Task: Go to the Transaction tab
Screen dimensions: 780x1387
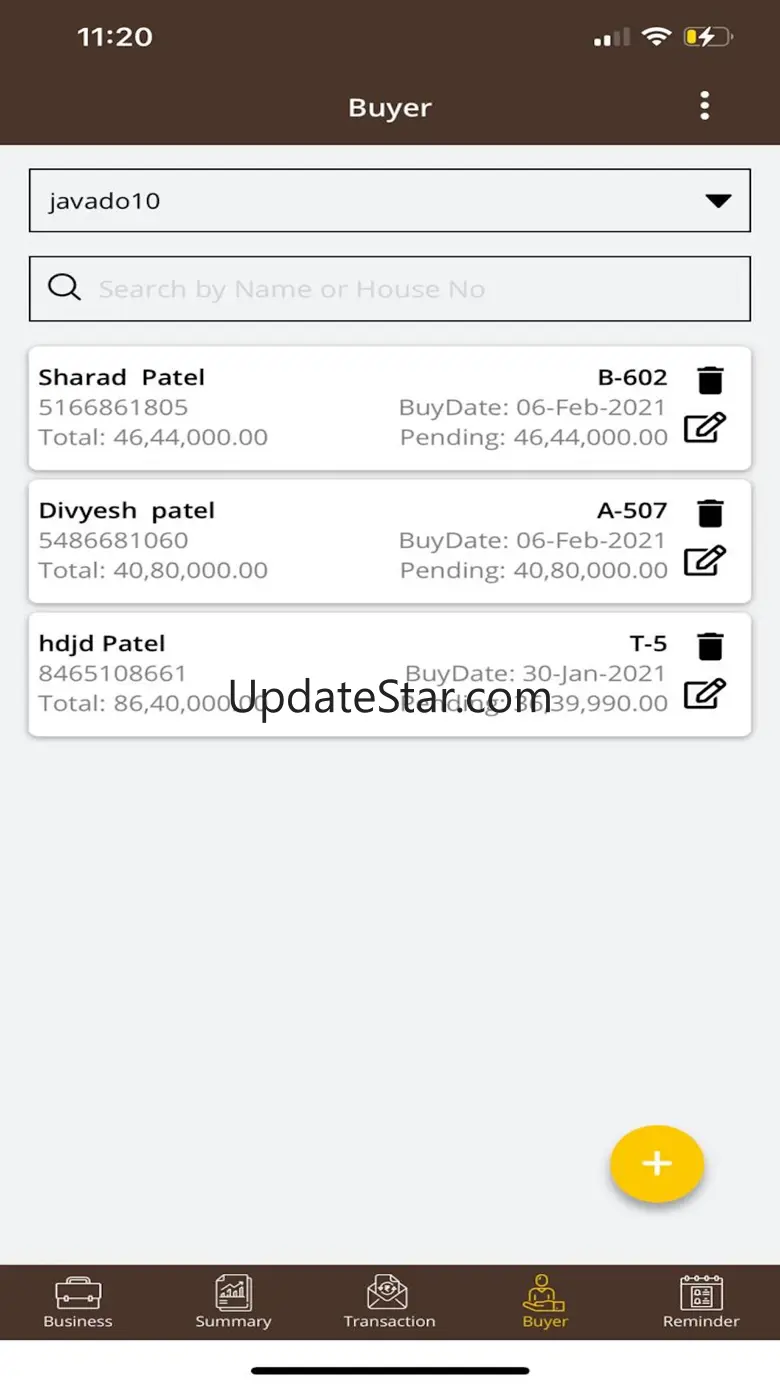Action: [389, 1302]
